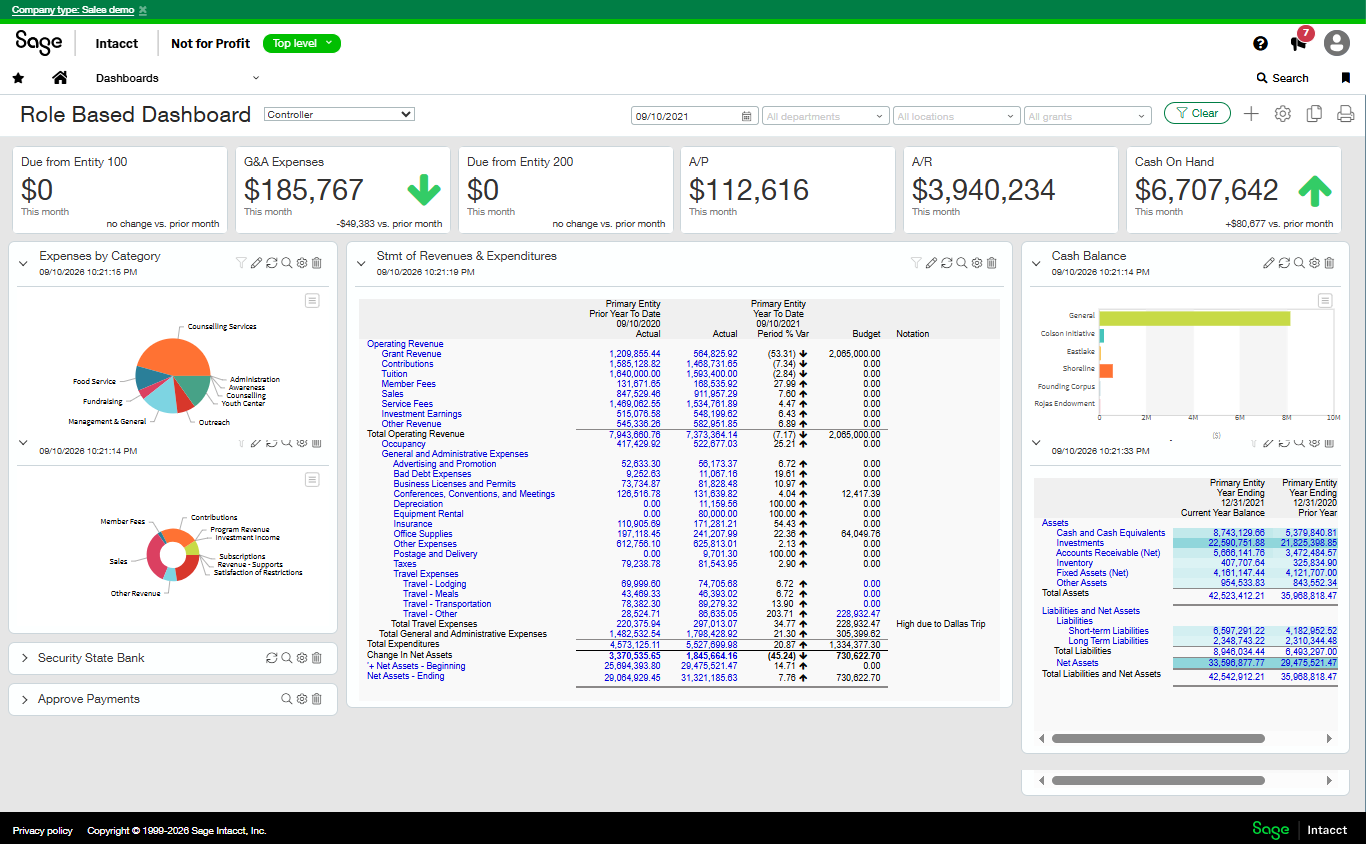Click the Clear filters button

[1197, 114]
